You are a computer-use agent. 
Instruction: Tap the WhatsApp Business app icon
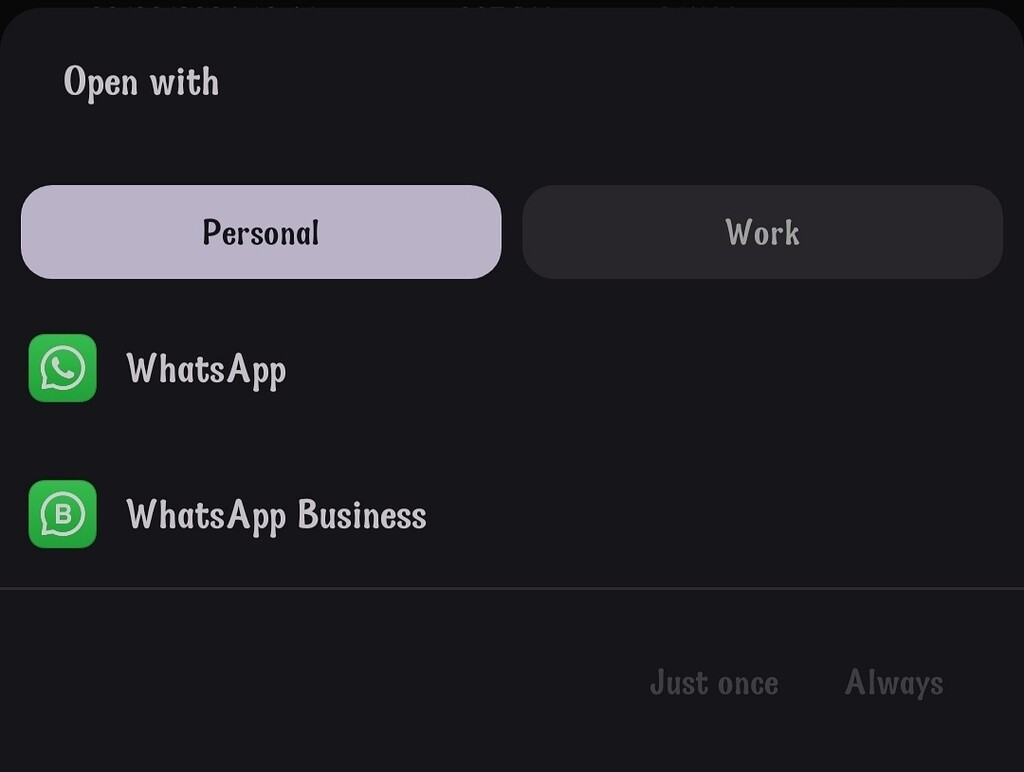(62, 514)
